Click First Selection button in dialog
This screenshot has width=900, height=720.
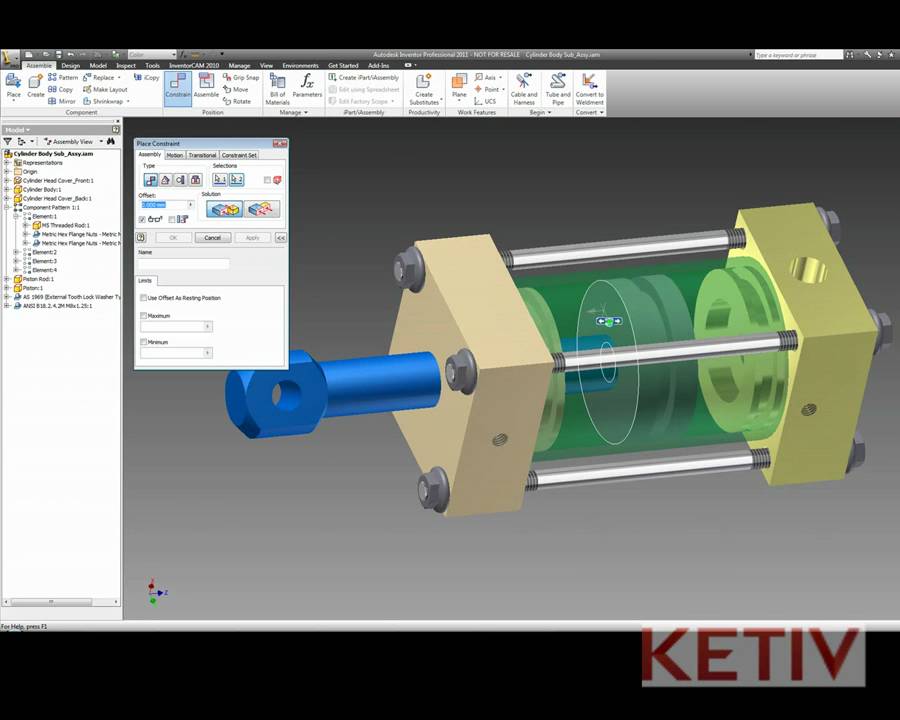[220, 180]
